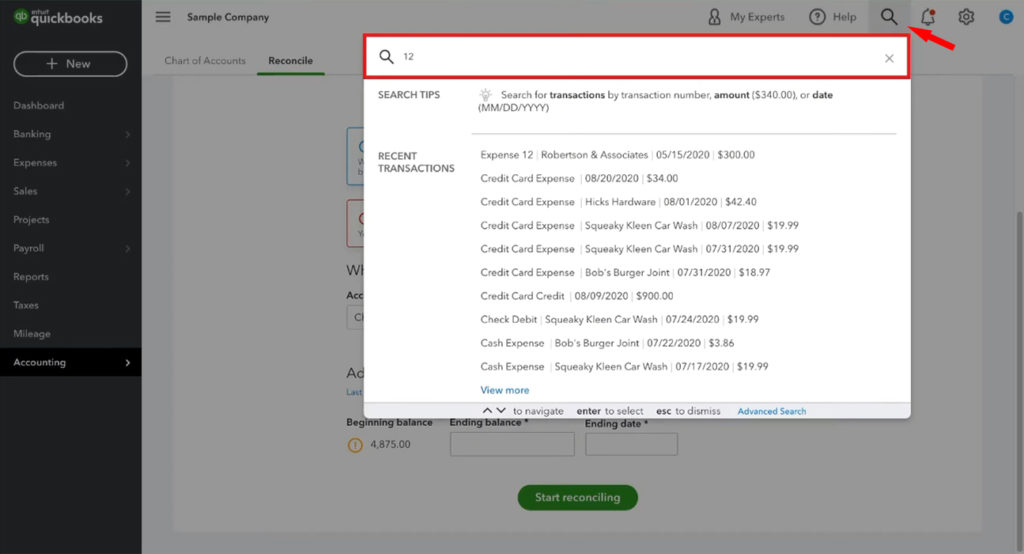Expand the Sales sidebar menu

point(70,191)
